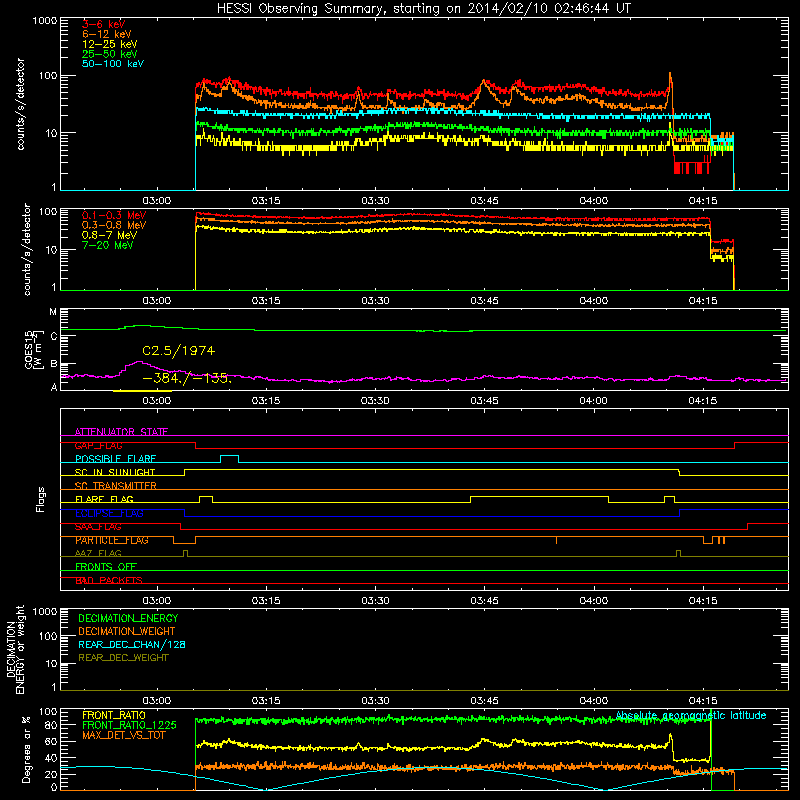Select the 3-6 keV legend label
This screenshot has height=800, width=800.
(x=103, y=24)
